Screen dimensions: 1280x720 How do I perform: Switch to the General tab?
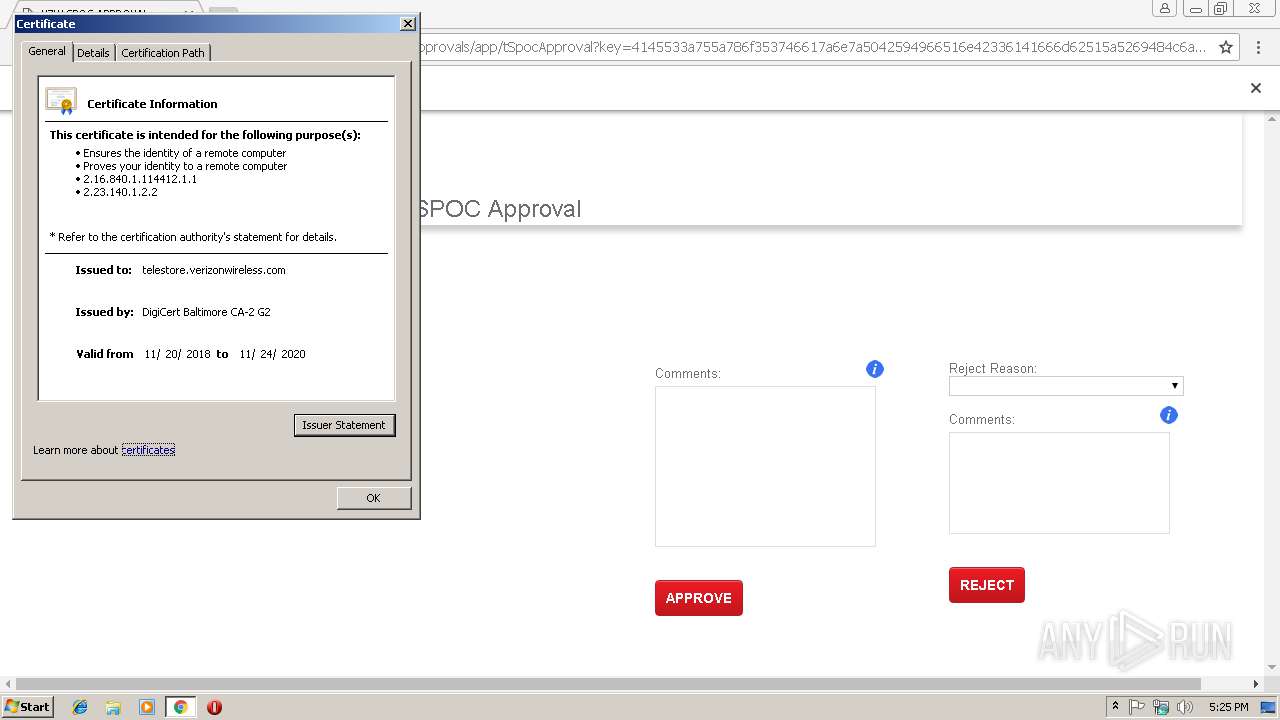47,51
